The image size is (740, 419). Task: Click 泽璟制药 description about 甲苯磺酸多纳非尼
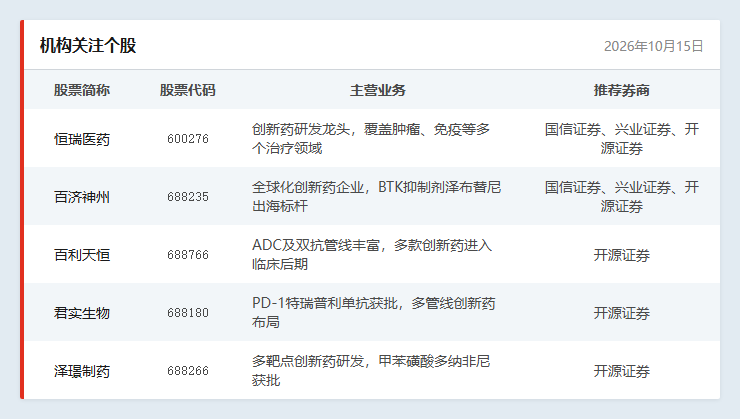click(x=371, y=371)
